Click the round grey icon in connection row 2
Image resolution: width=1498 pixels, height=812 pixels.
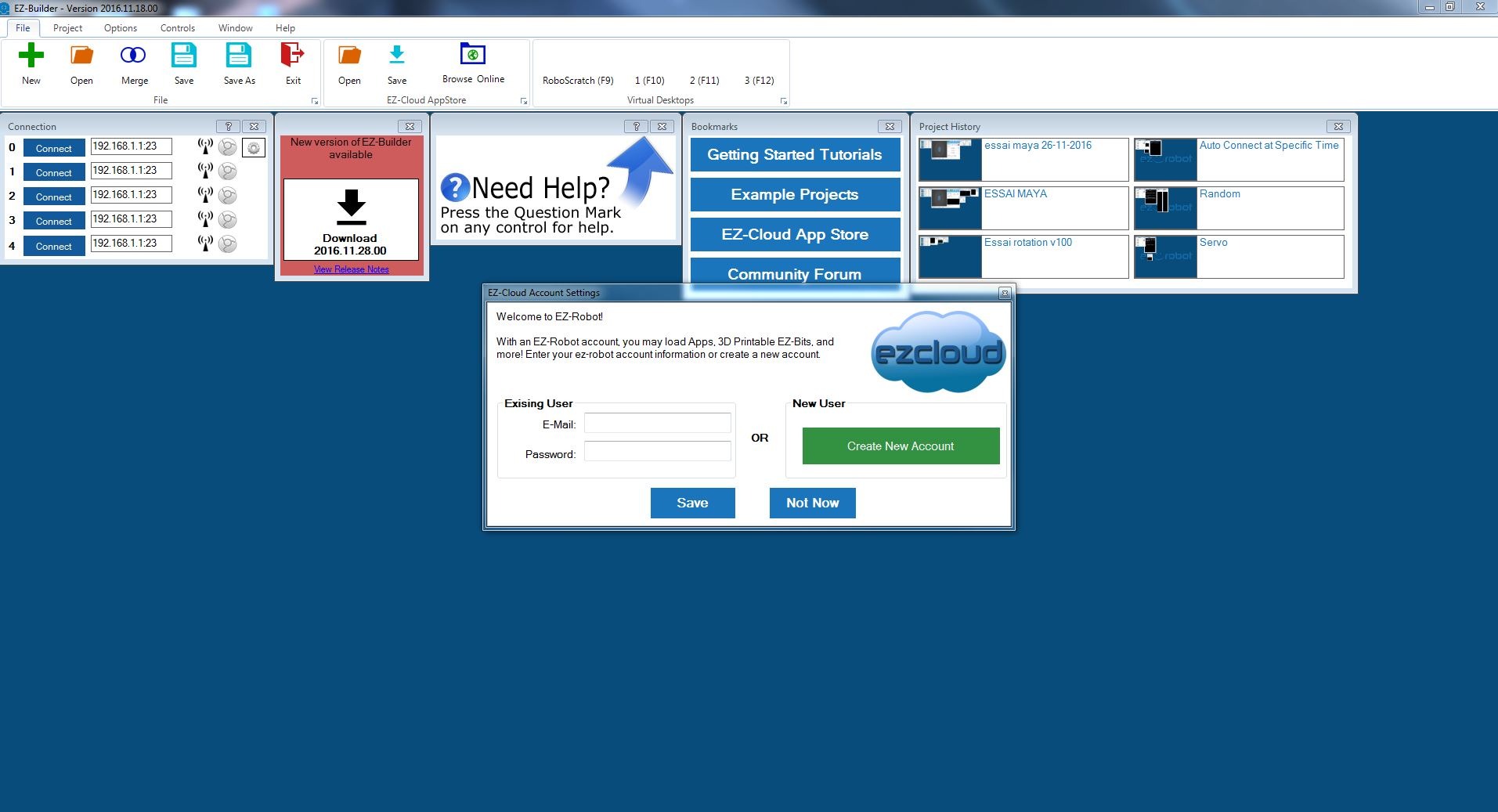pos(228,196)
